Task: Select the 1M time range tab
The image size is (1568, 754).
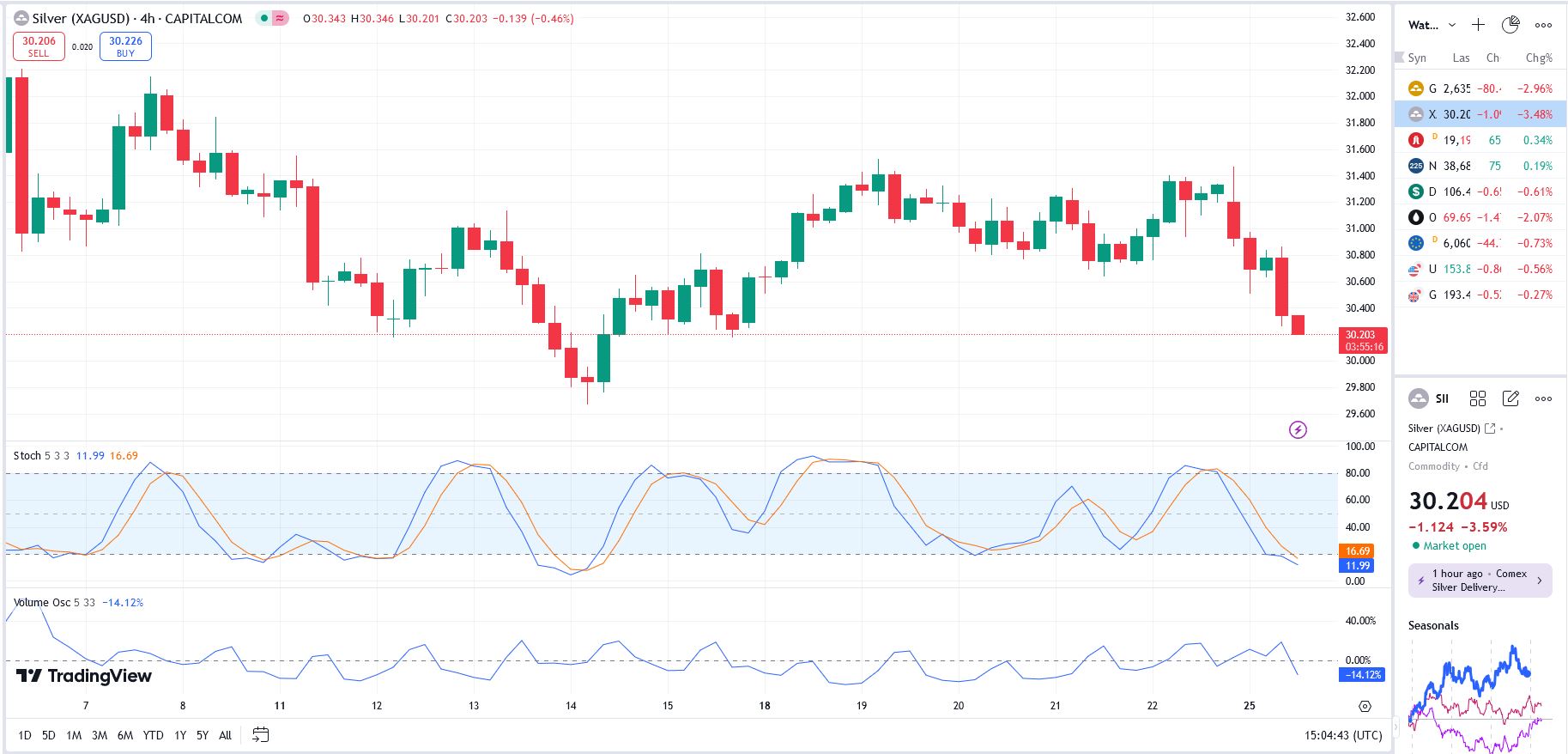Action: point(74,735)
